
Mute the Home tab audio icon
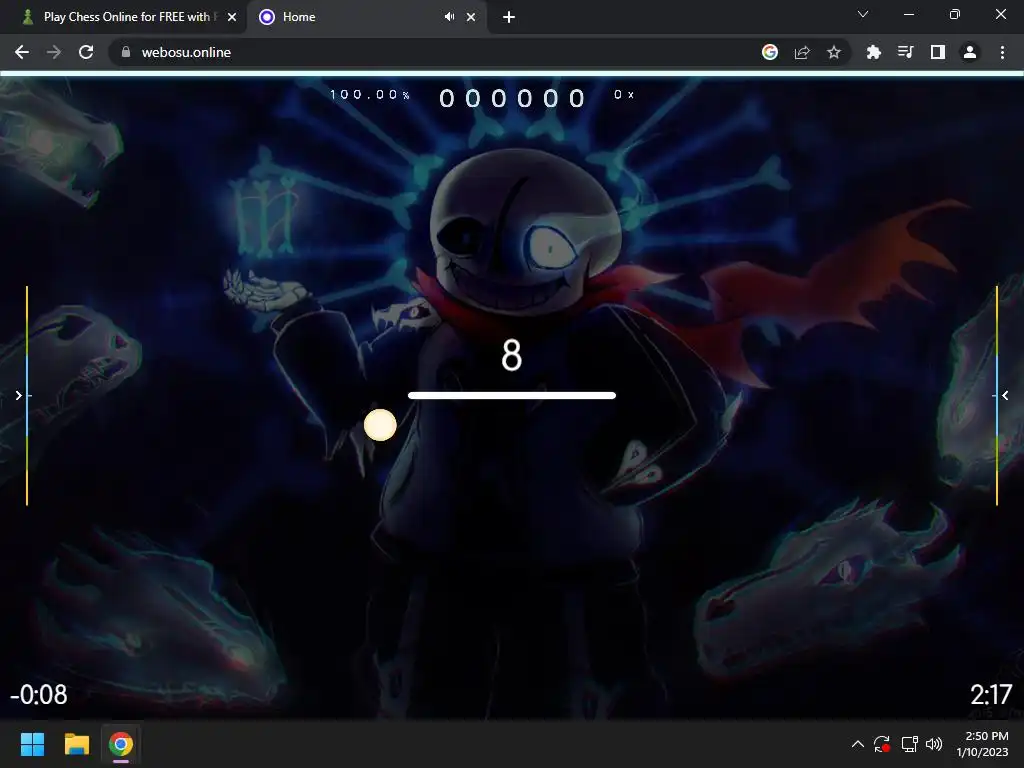tap(449, 17)
